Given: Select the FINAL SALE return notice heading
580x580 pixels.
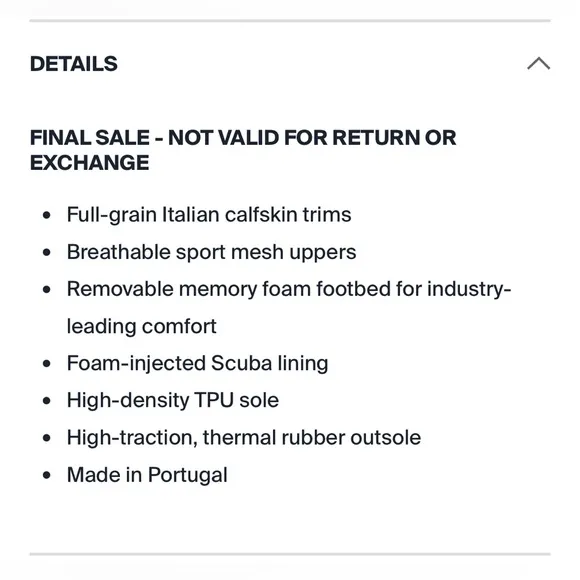Looking at the screenshot, I should pos(243,150).
